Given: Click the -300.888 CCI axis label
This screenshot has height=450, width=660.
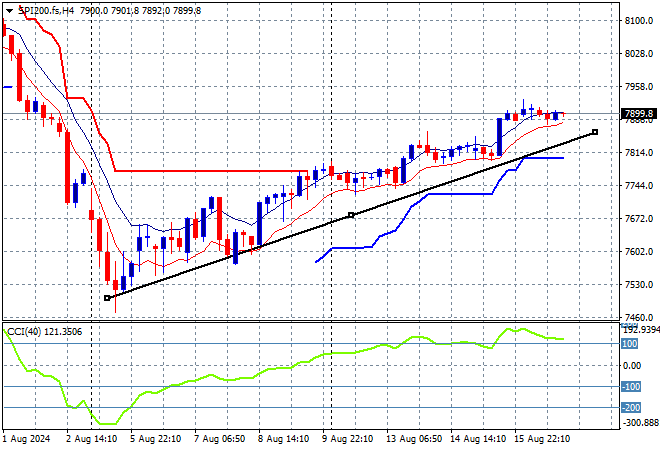Looking at the screenshot, I should pyautogui.click(x=640, y=422).
